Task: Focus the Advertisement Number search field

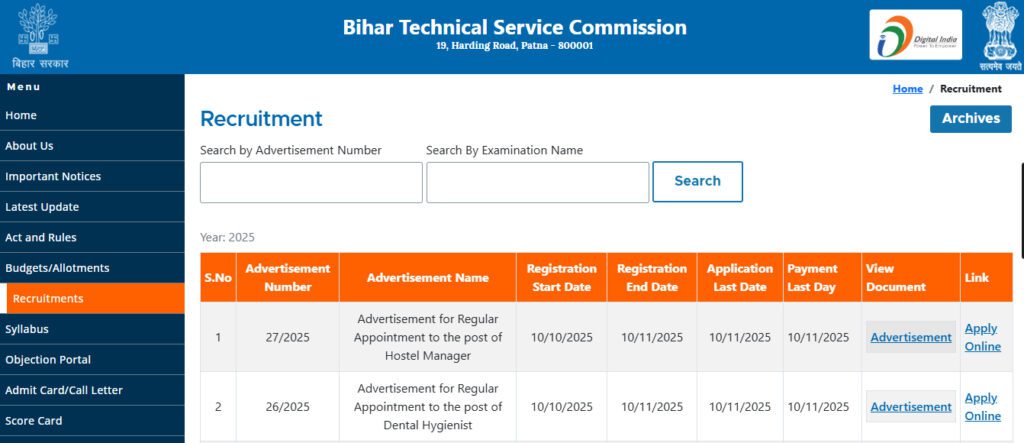Action: (x=311, y=182)
